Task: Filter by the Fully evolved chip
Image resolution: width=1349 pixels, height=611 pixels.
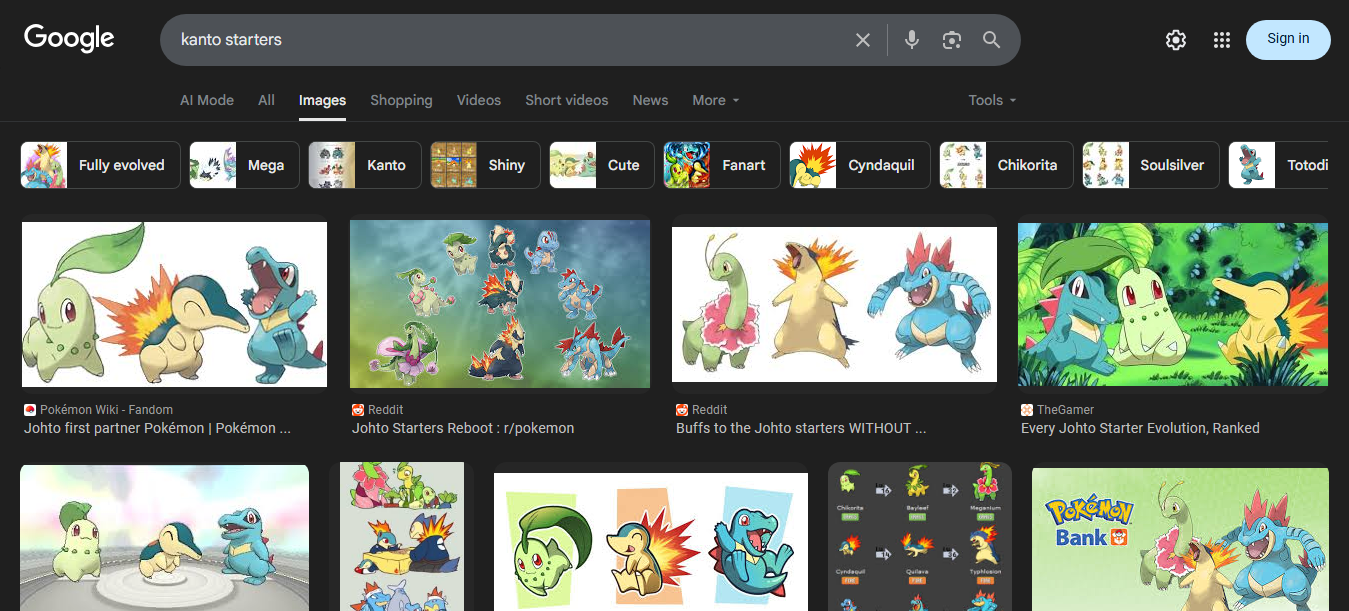Action: (x=100, y=165)
